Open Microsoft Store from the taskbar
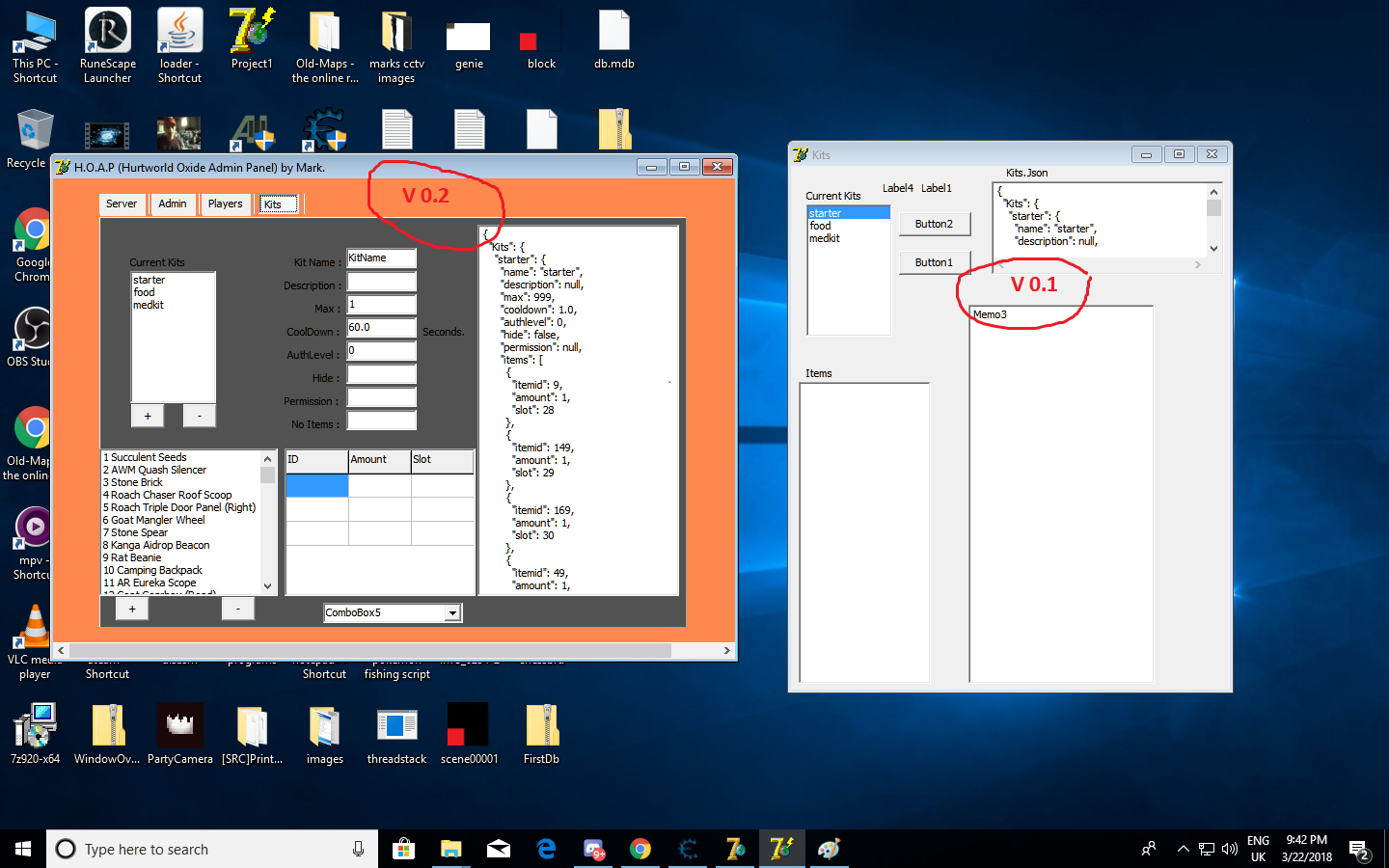 403,849
